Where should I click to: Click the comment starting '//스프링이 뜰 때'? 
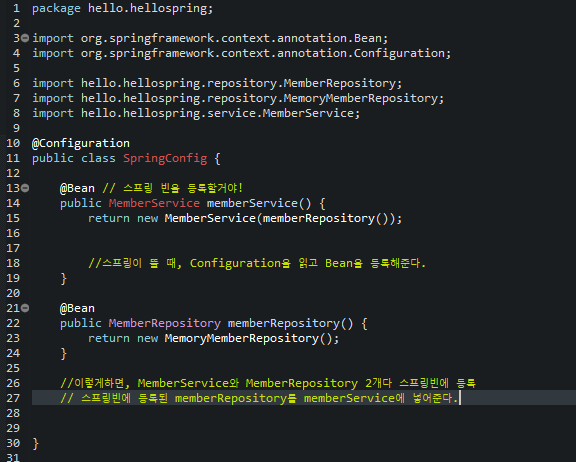[257, 263]
